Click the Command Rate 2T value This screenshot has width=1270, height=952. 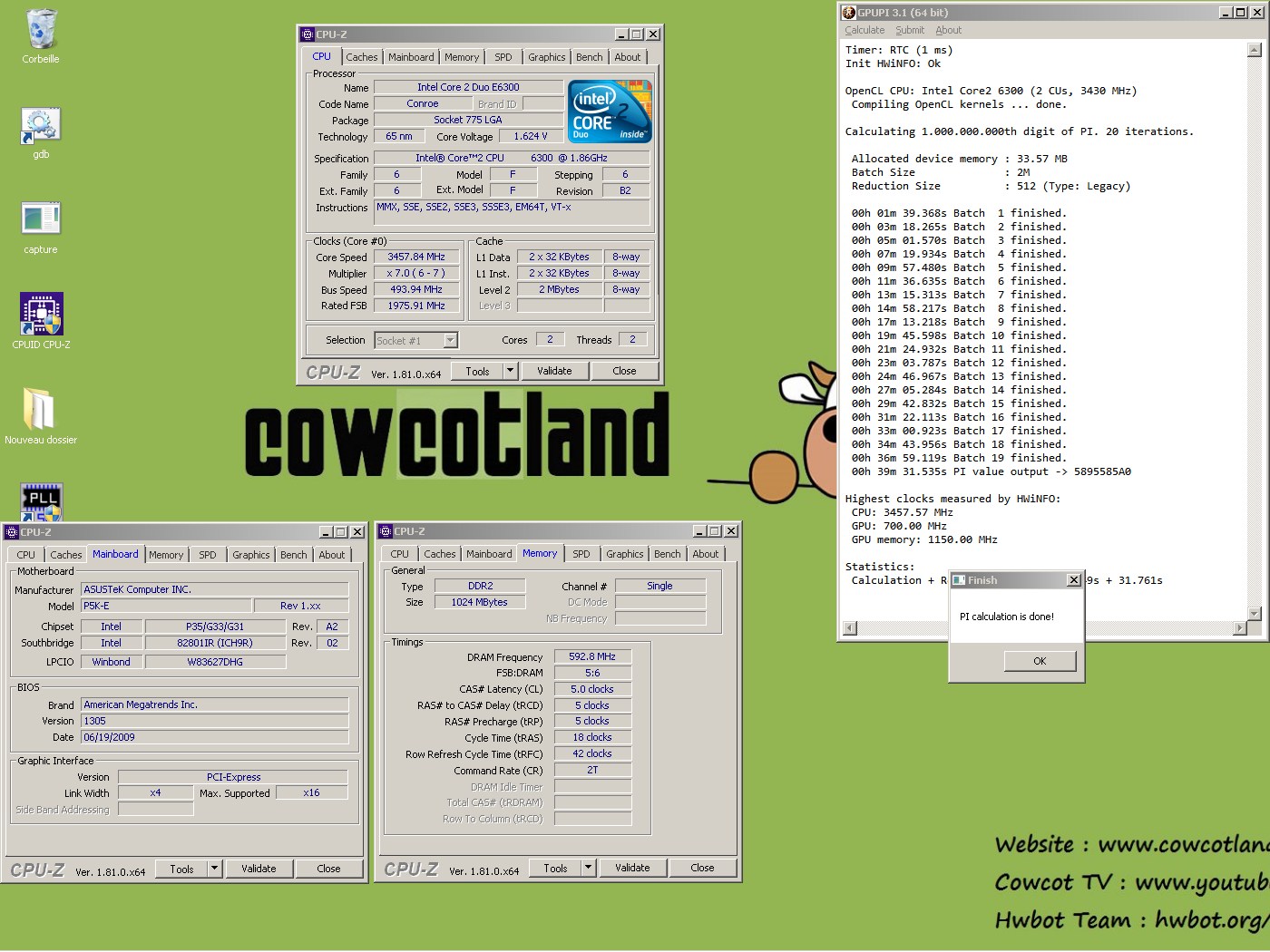tap(592, 771)
